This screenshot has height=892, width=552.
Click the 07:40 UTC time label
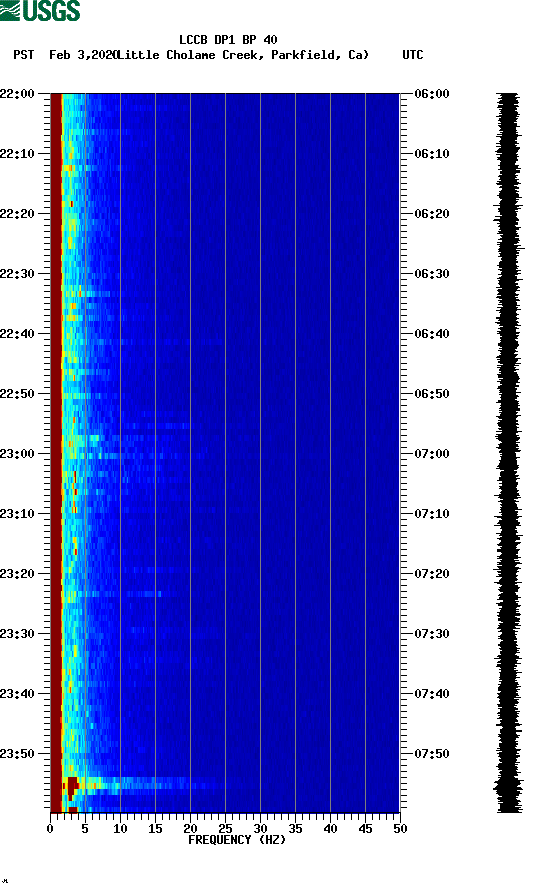(x=432, y=694)
